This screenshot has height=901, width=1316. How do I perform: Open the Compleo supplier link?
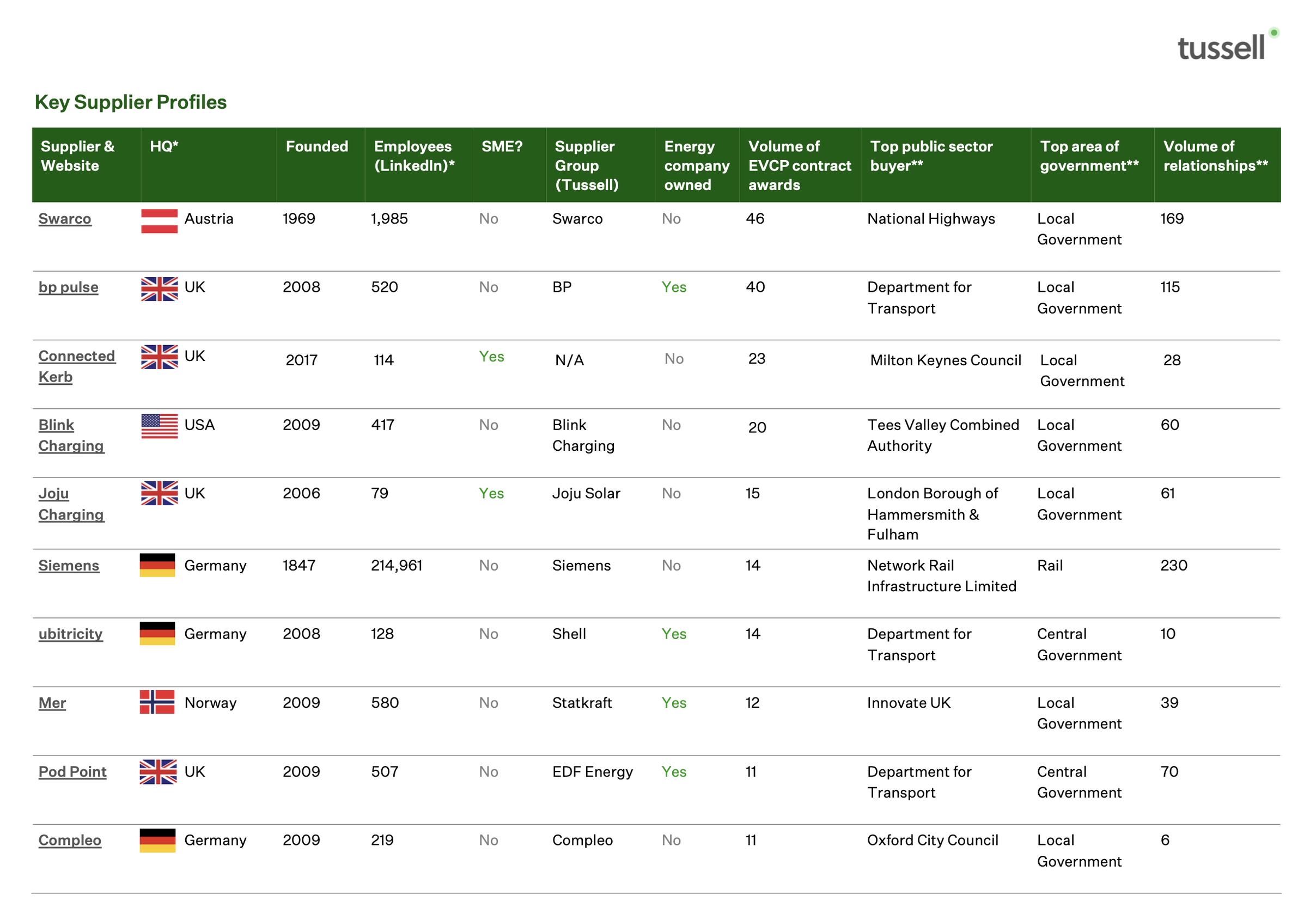pos(70,841)
